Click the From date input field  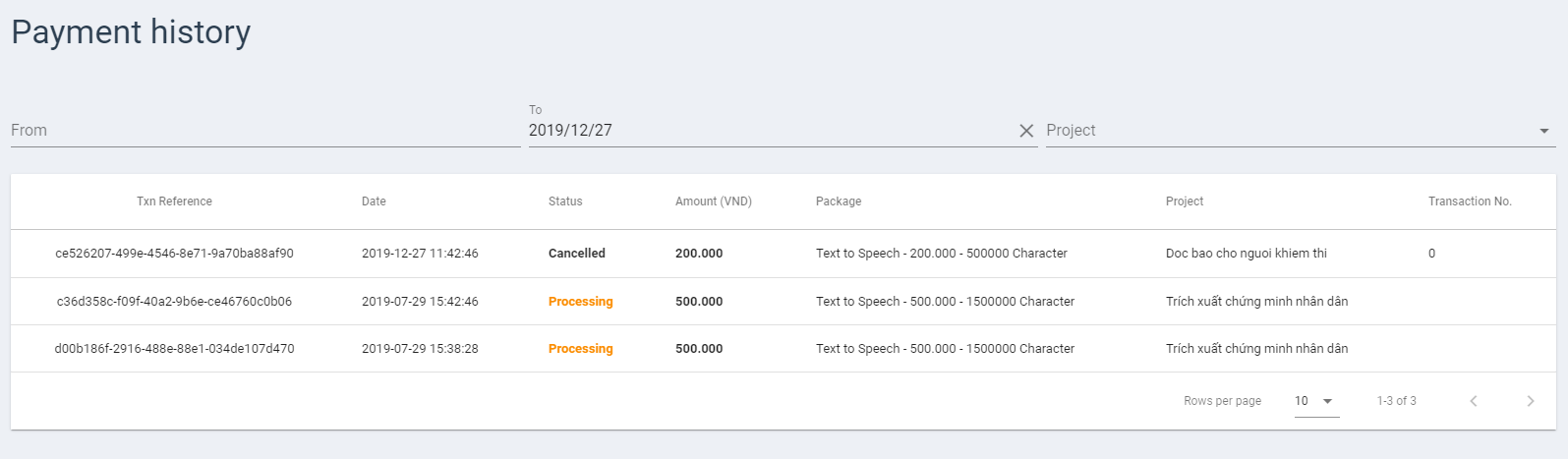[x=265, y=130]
